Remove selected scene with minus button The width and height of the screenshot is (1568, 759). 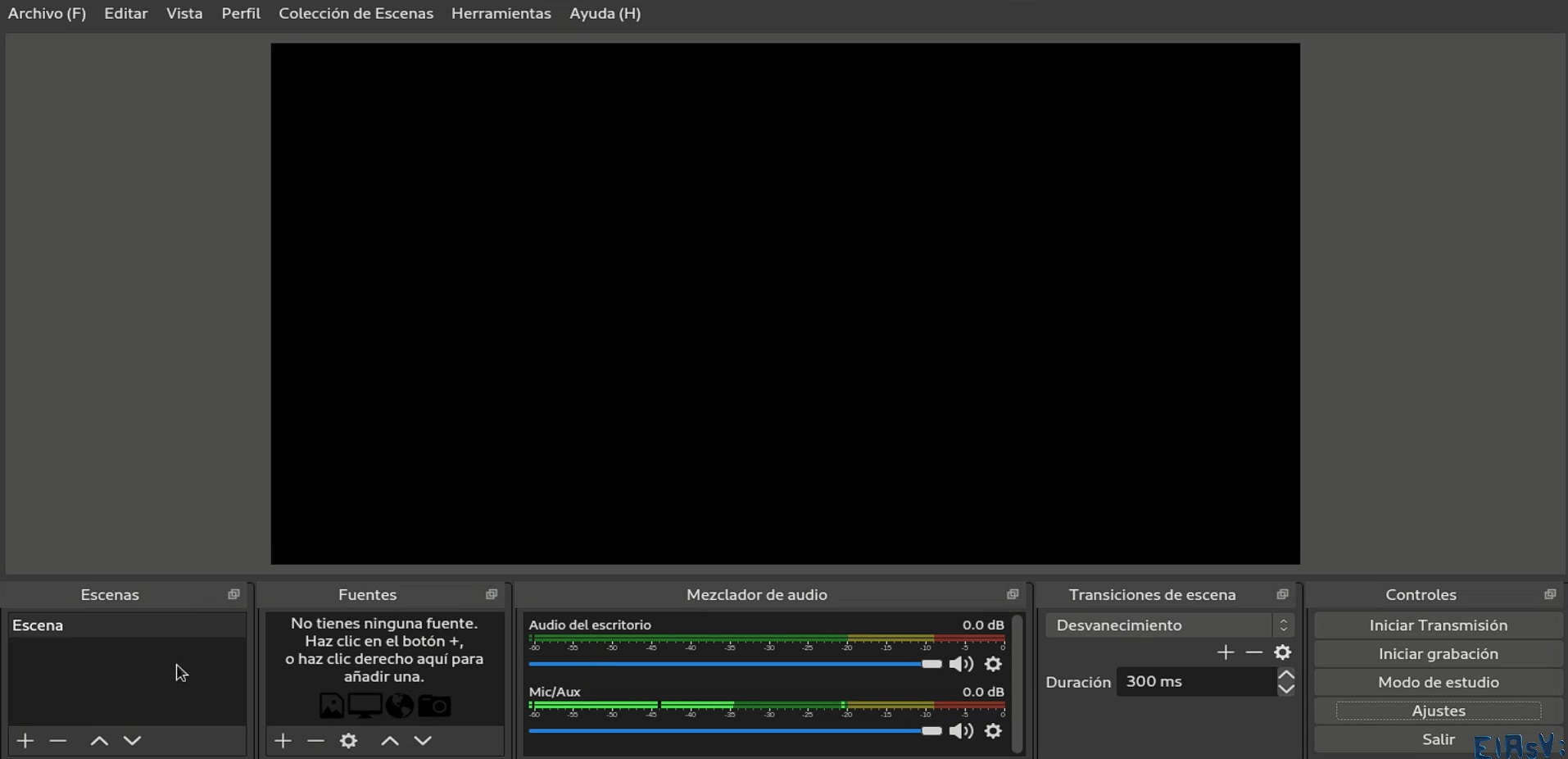[57, 741]
